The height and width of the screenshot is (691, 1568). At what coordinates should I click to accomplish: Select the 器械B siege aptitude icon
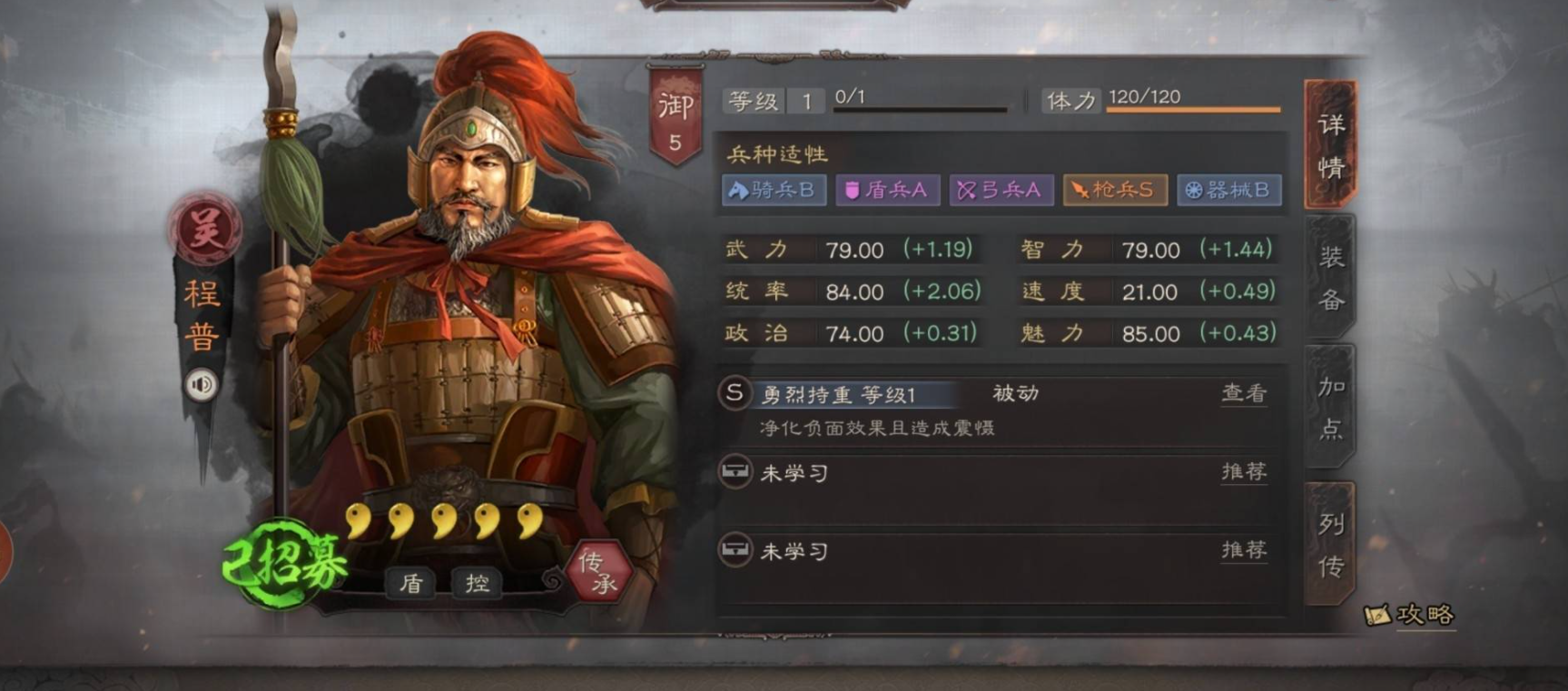(x=1229, y=190)
